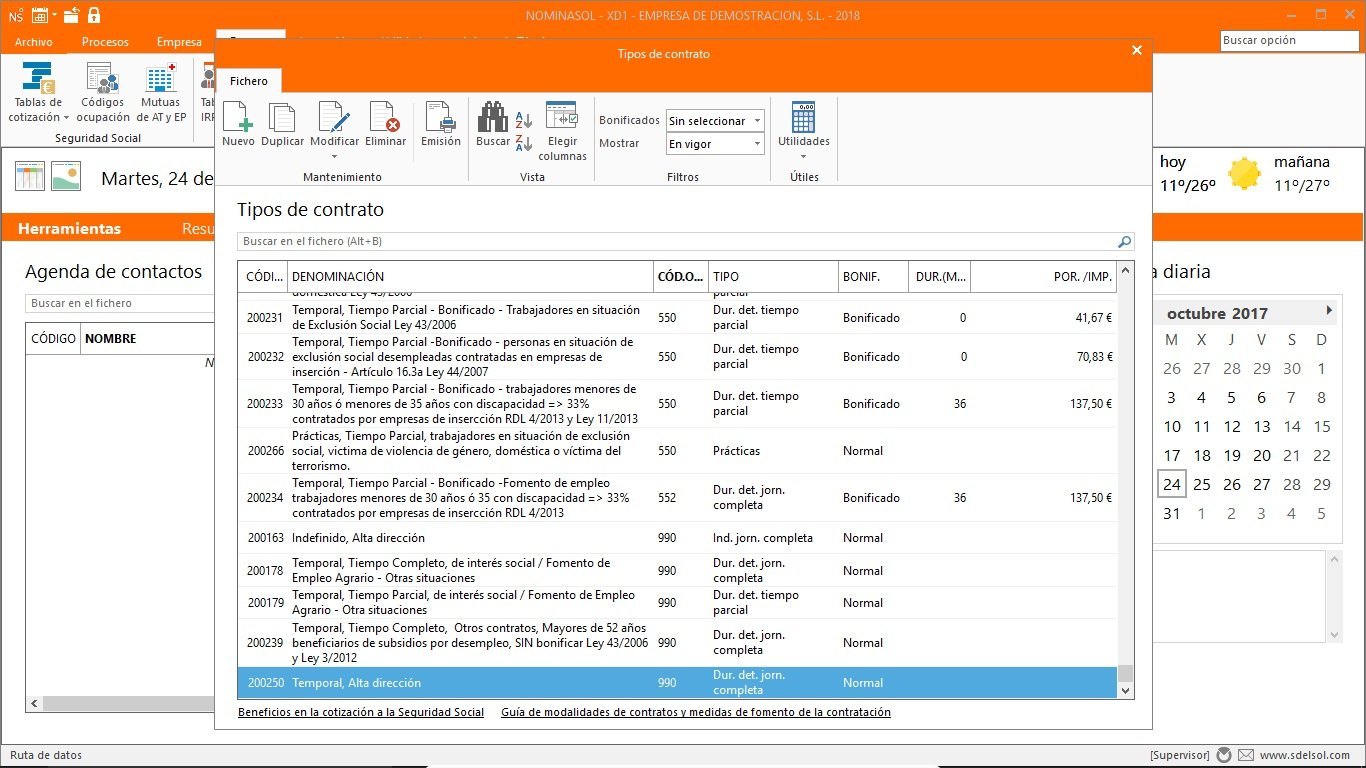Click the Buscar opción field
1366x768 pixels.
[x=1288, y=41]
